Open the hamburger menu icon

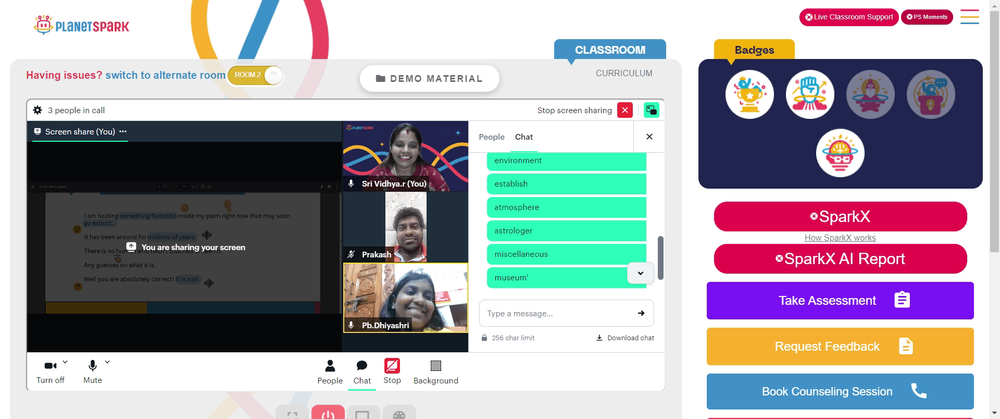click(969, 17)
